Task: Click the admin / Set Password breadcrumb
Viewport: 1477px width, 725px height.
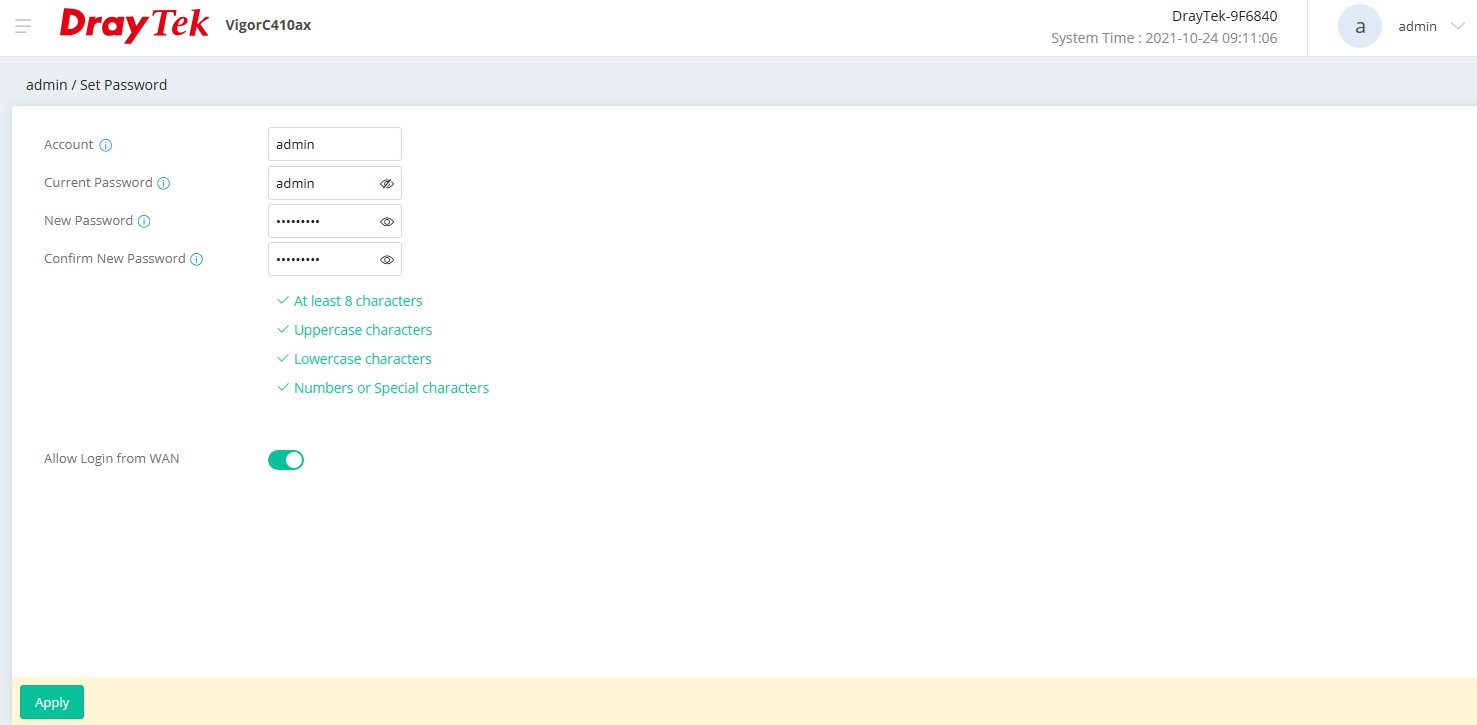Action: coord(97,85)
